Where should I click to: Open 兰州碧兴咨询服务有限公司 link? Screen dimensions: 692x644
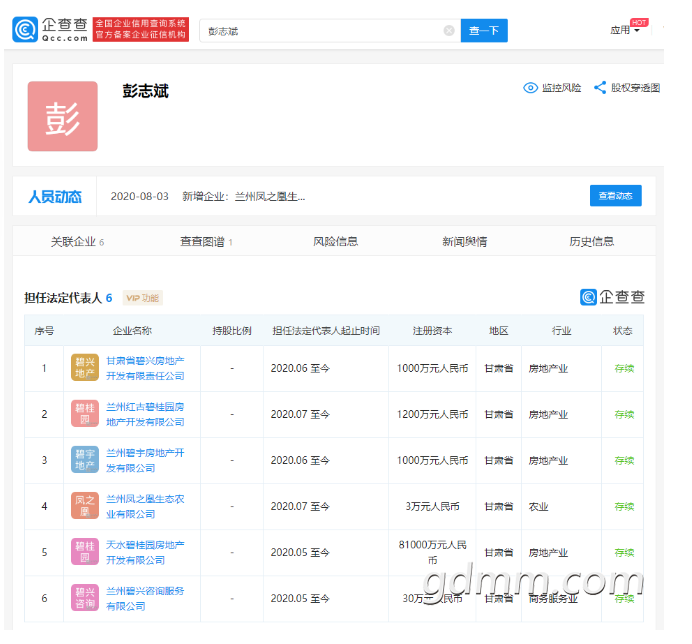(x=145, y=598)
